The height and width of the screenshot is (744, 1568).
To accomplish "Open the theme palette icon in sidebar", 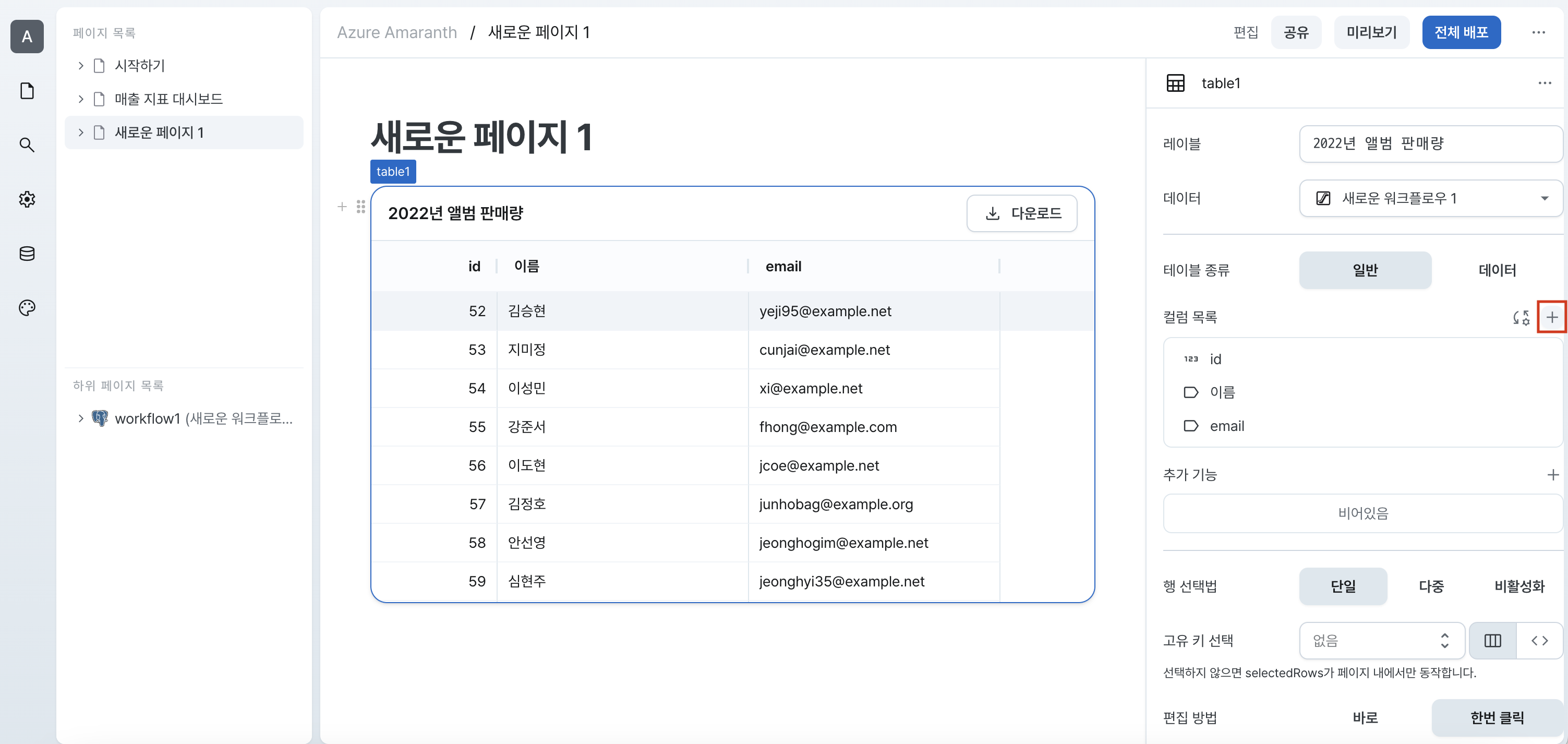I will pyautogui.click(x=27, y=307).
